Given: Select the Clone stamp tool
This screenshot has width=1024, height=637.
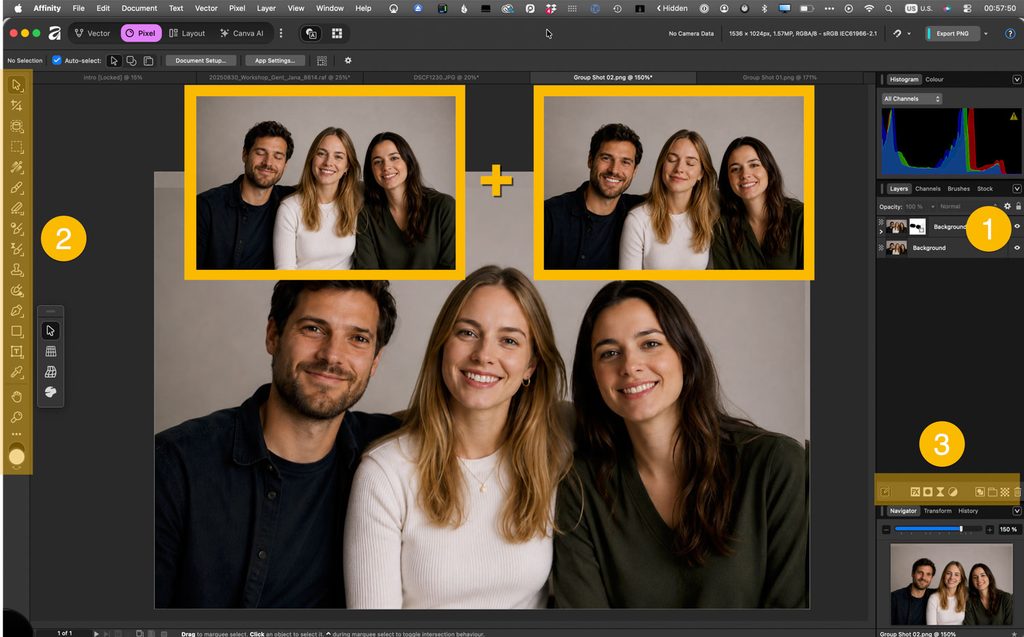Looking at the screenshot, I should pyautogui.click(x=17, y=270).
